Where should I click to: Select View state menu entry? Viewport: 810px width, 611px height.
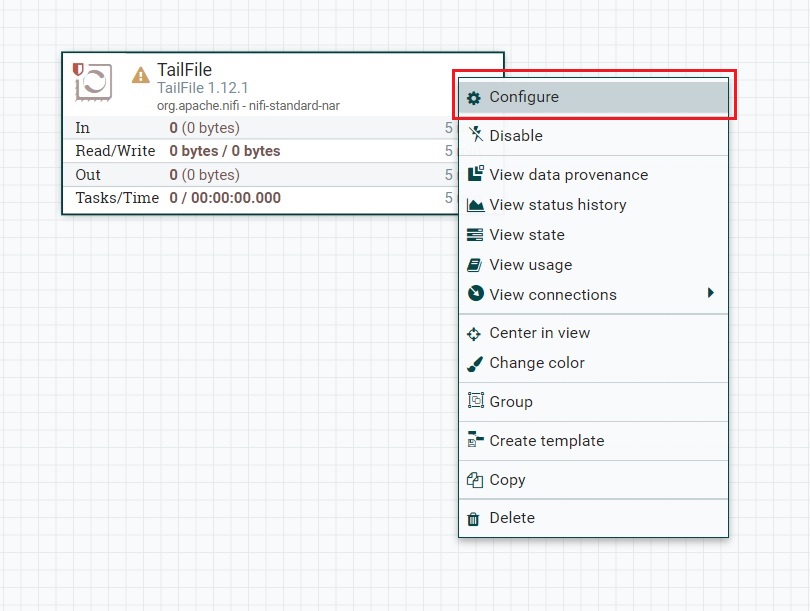pos(593,234)
